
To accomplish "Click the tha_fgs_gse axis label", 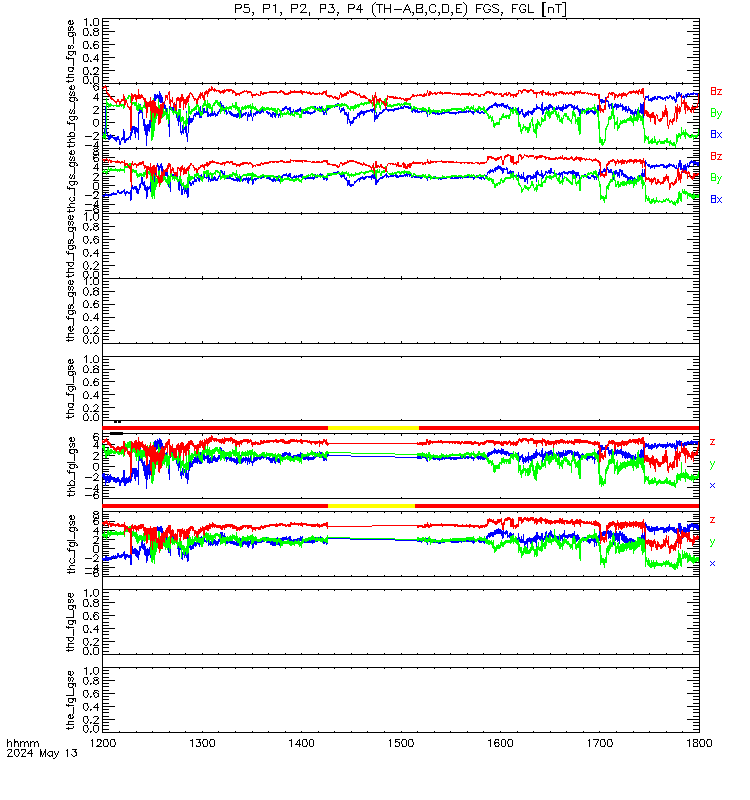I will (x=71, y=51).
